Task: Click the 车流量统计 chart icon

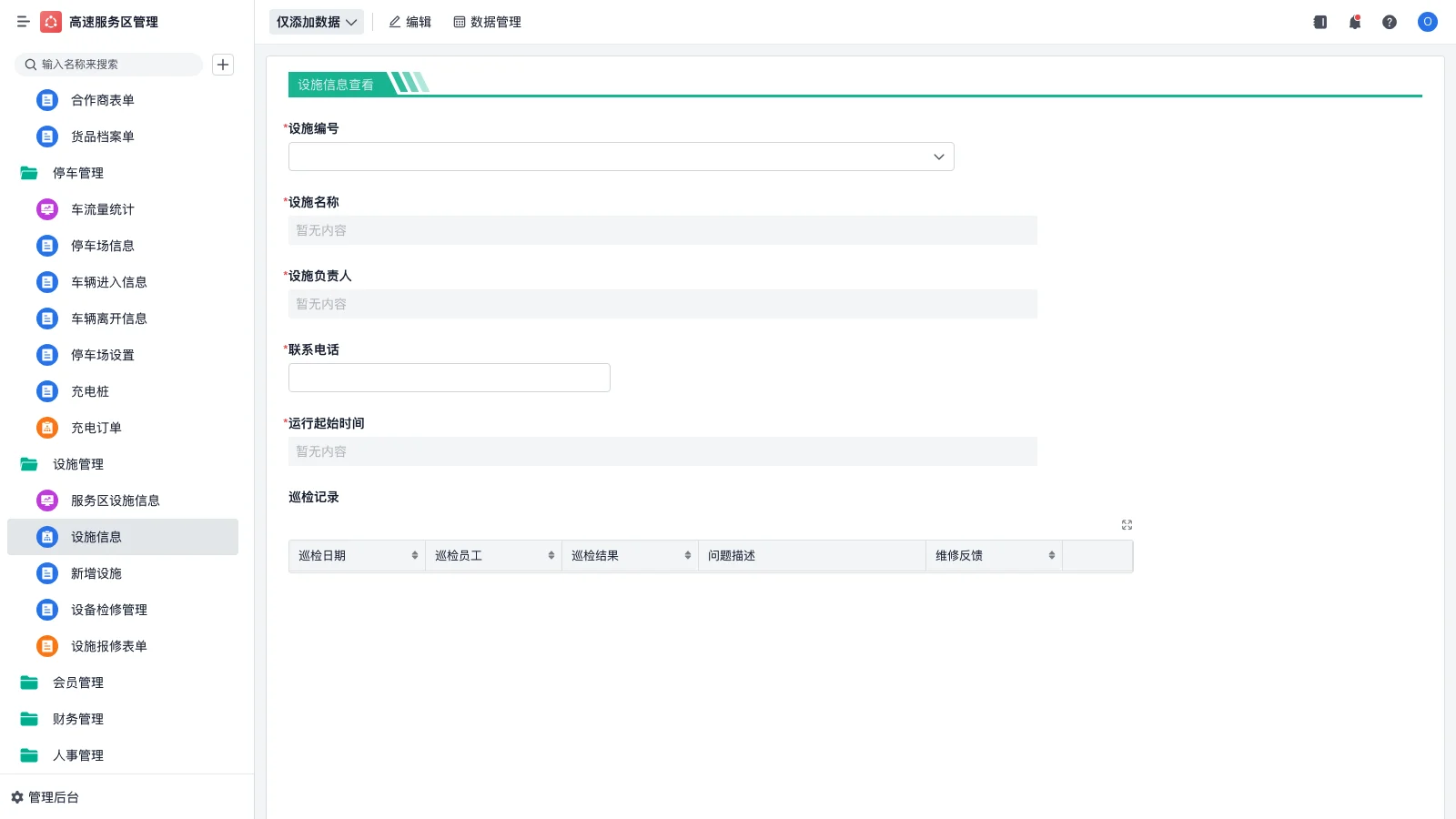Action: tap(46, 208)
